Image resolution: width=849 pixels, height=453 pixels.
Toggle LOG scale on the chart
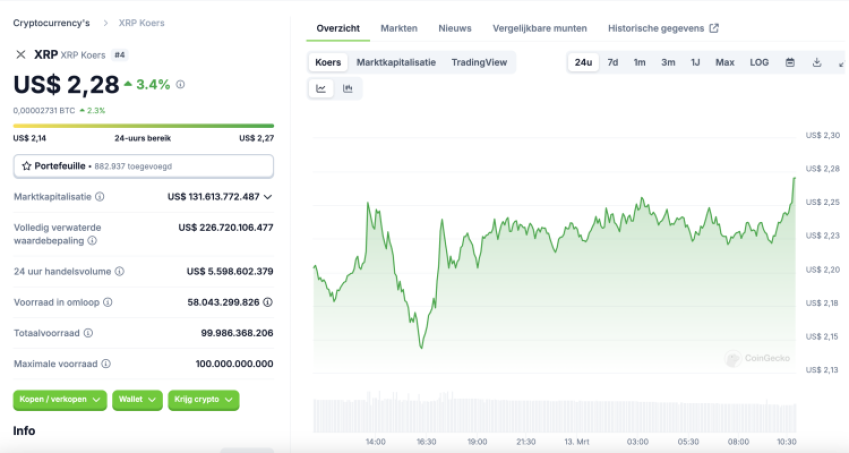pyautogui.click(x=759, y=63)
